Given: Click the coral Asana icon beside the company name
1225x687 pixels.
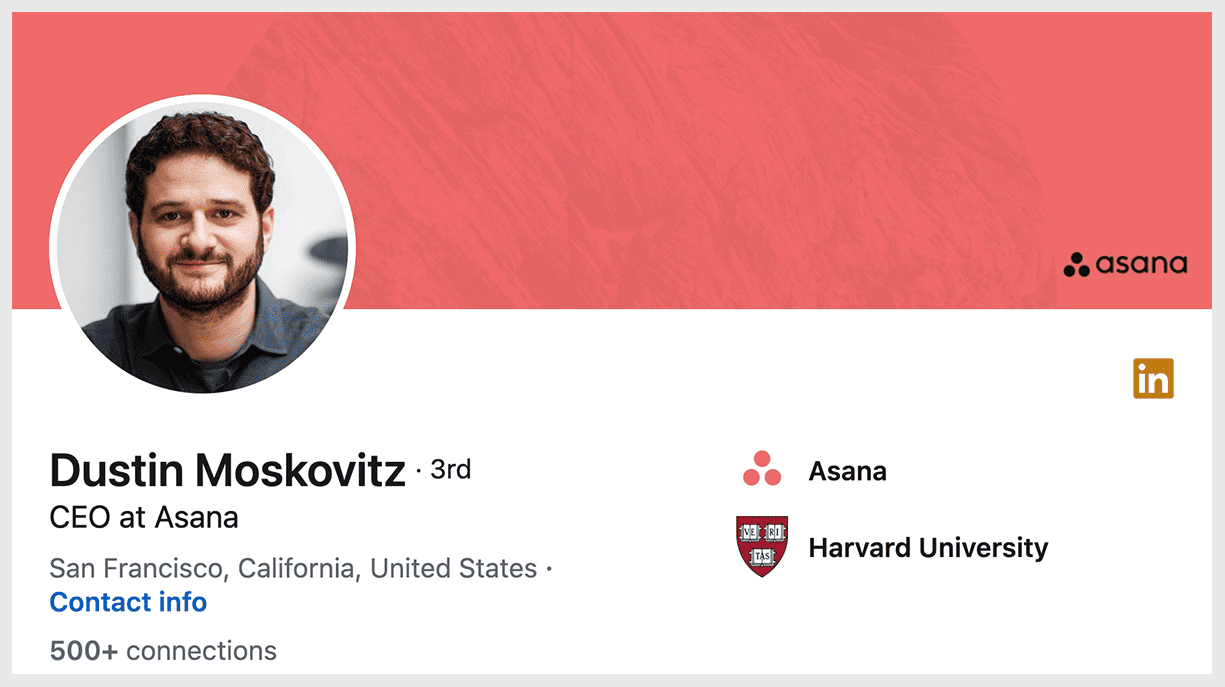Looking at the screenshot, I should tap(762, 469).
